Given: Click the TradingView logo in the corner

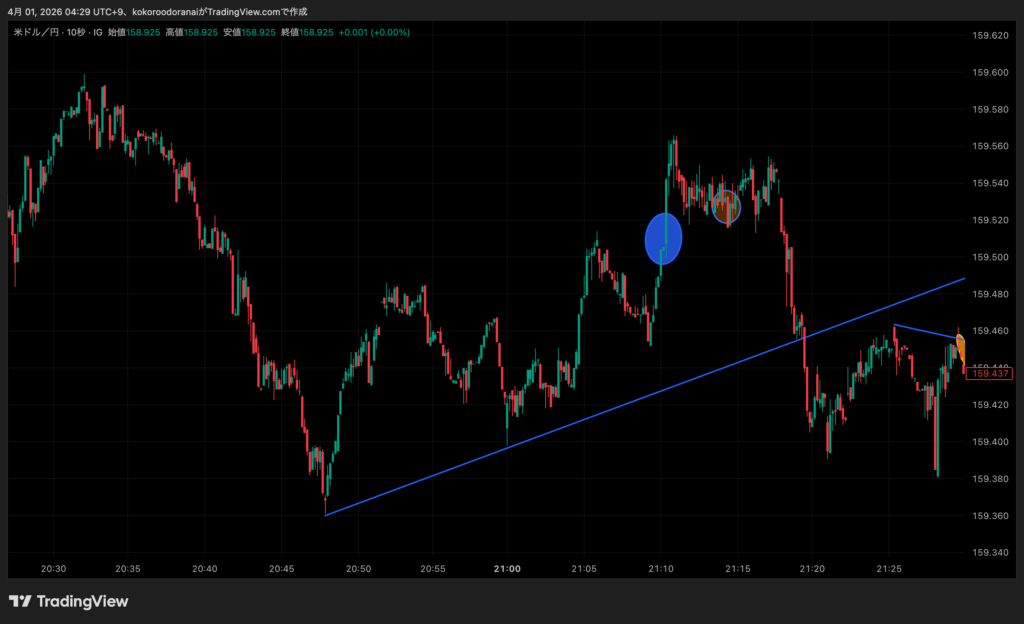Looking at the screenshot, I should tap(69, 601).
